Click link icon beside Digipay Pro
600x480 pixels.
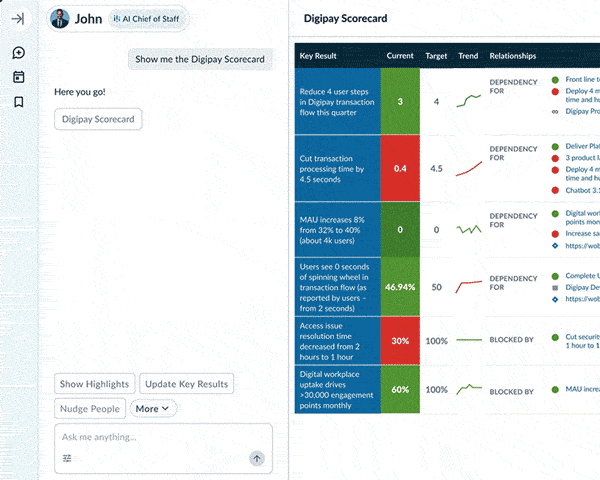click(x=555, y=112)
